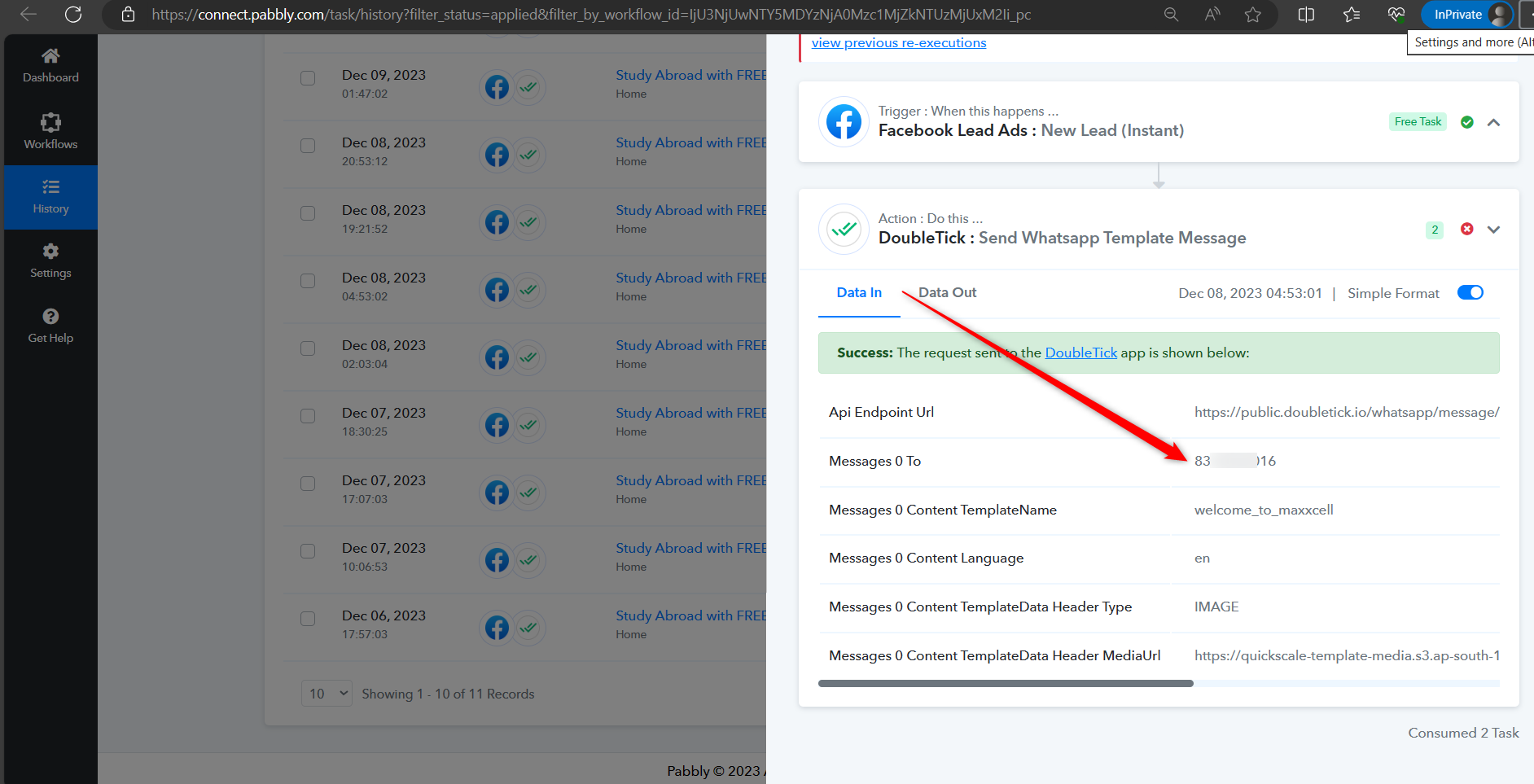Toggle the Simple Format switch
Image resolution: width=1534 pixels, height=784 pixels.
(1470, 293)
